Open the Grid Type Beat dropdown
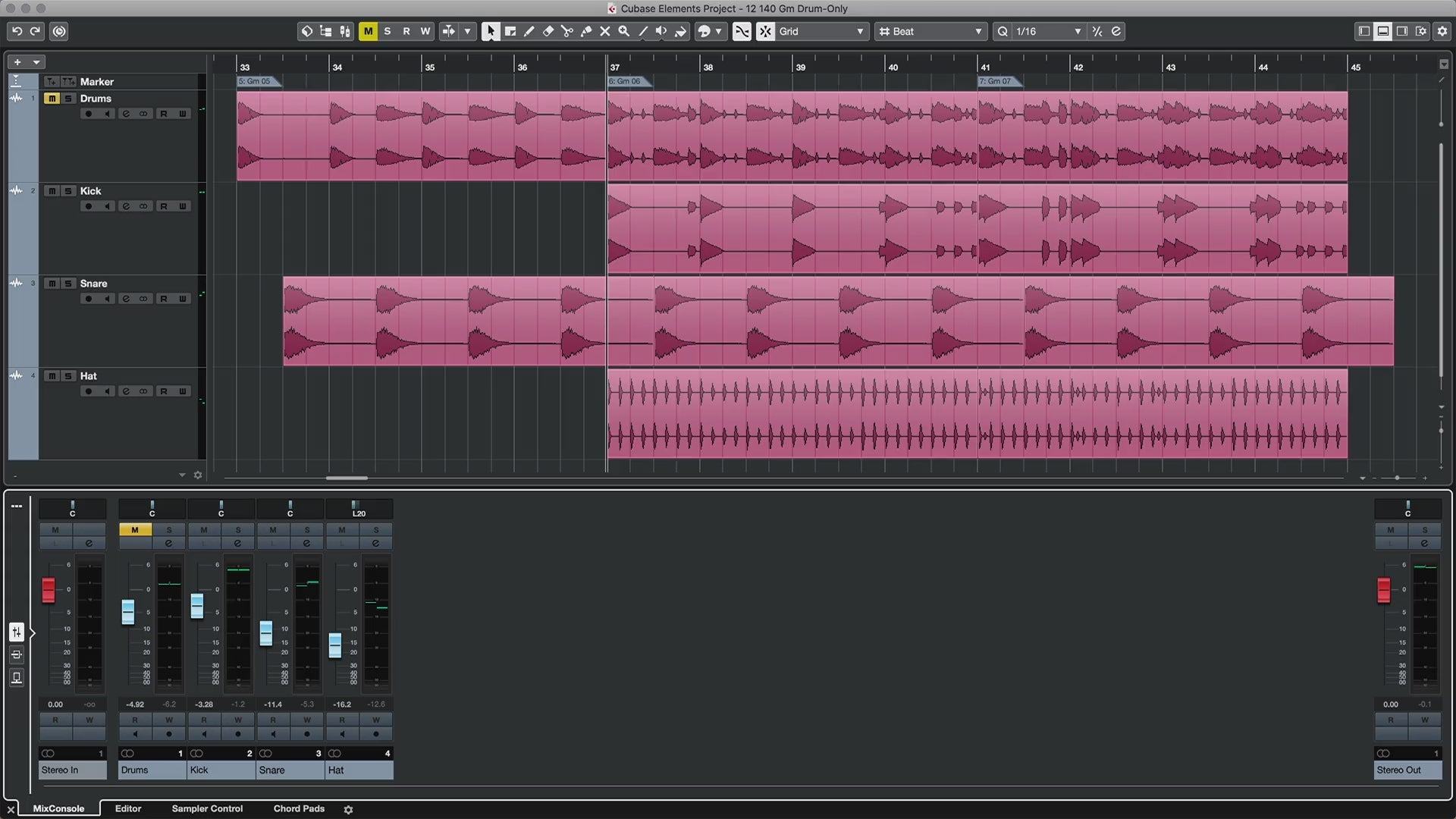 point(930,31)
